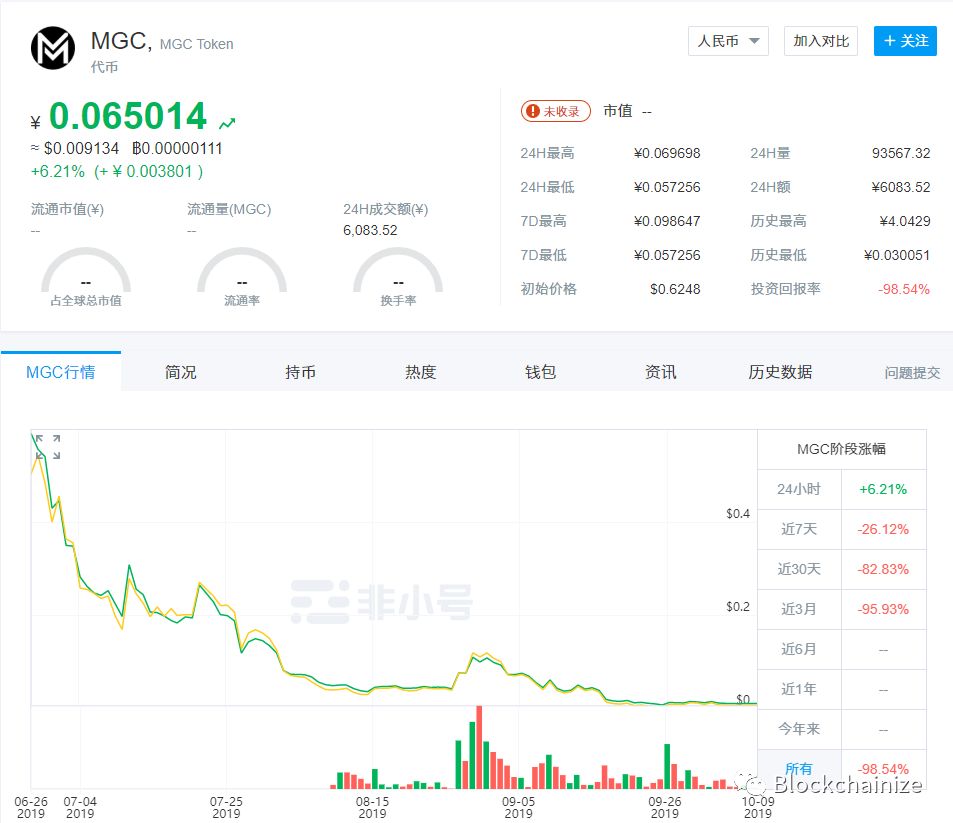953x823 pixels.
Task: Click the red 未收录 warning badge
Action: 556,111
